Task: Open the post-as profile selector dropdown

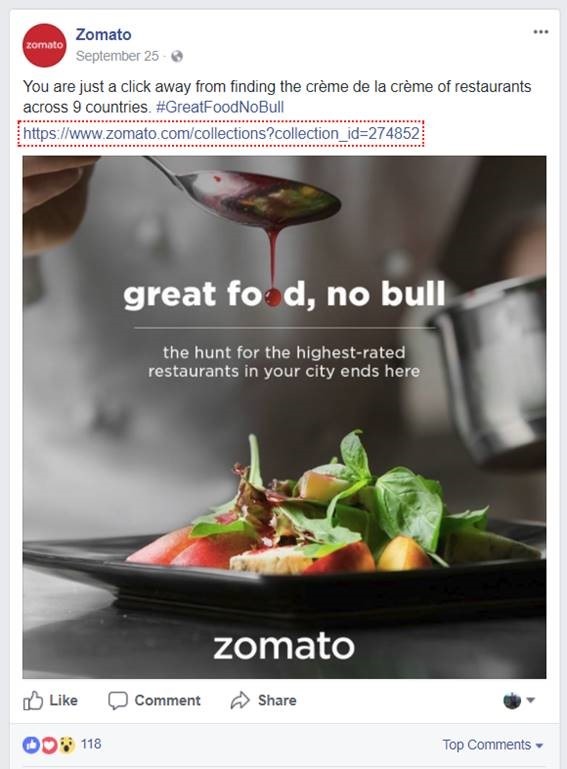Action: coord(518,700)
